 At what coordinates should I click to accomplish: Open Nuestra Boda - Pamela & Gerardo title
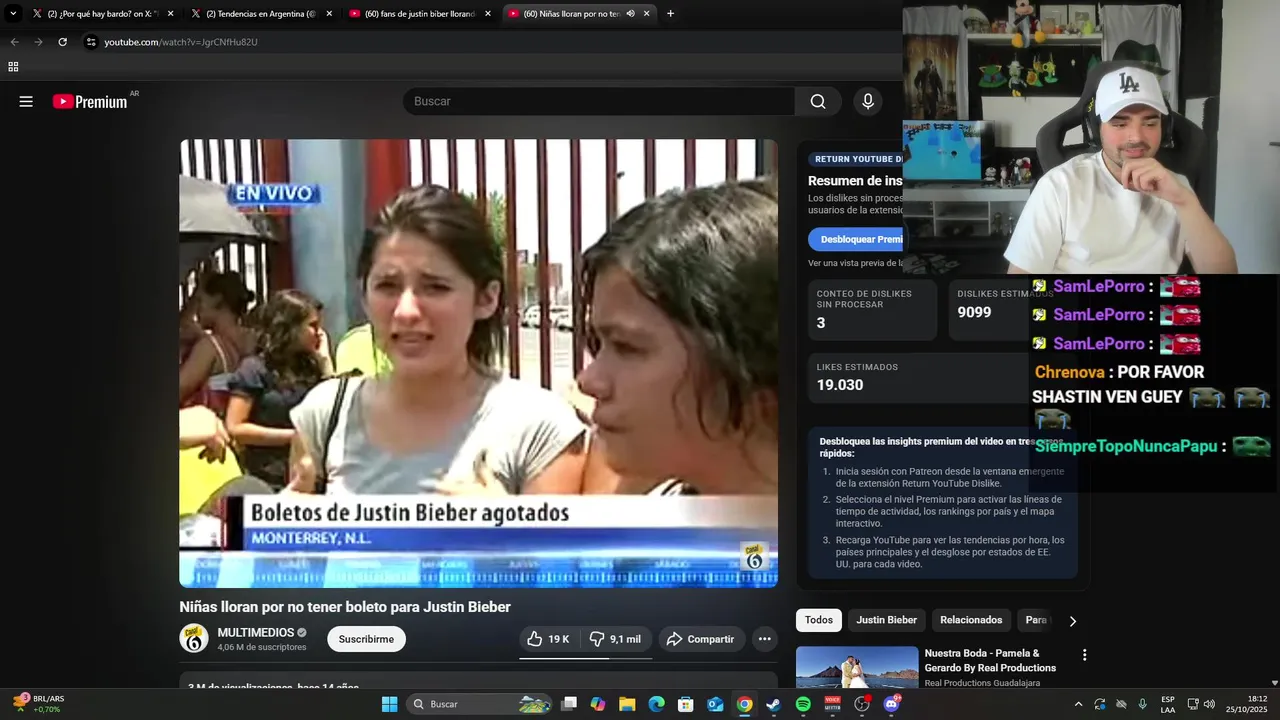(x=990, y=660)
